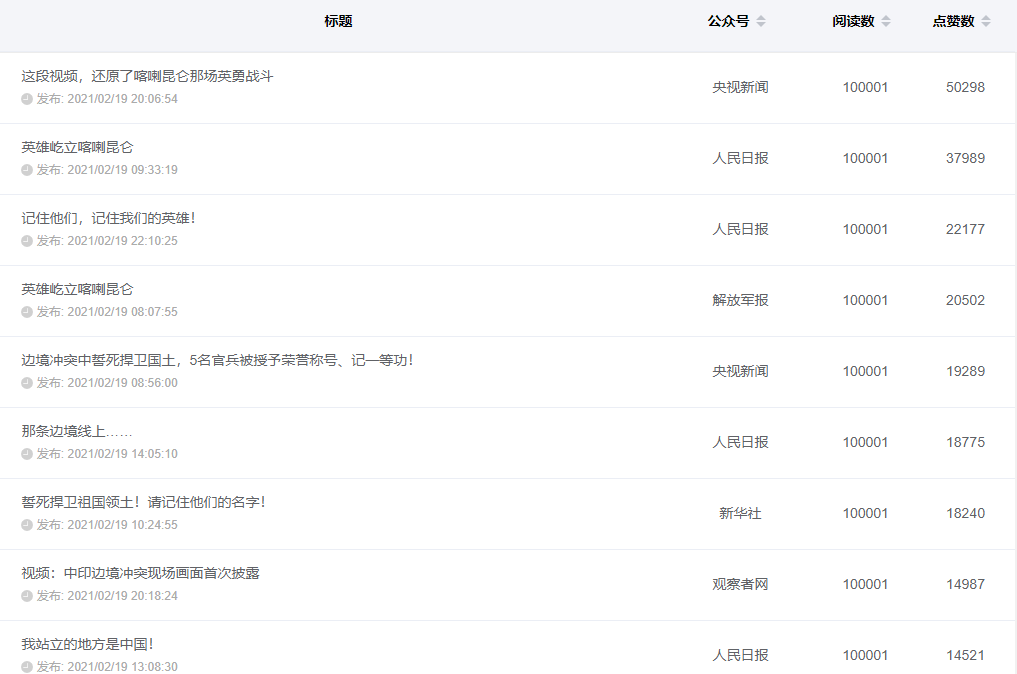Open 人民日报's article 英雄屹立喀喇昆仑
The width and height of the screenshot is (1017, 674).
tap(77, 147)
